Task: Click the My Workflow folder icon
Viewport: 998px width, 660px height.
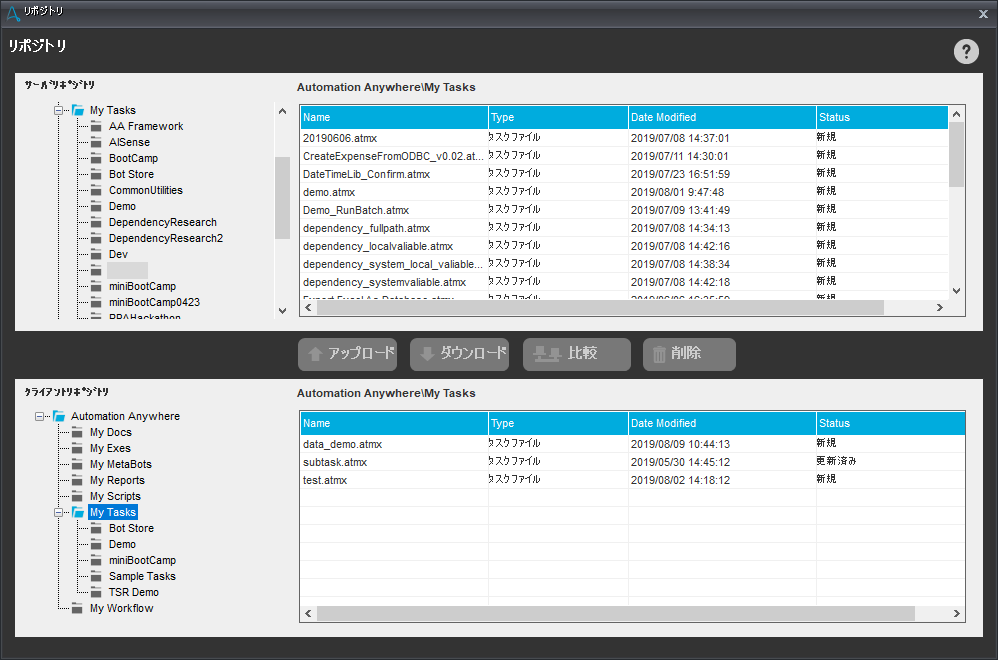Action: pyautogui.click(x=77, y=608)
